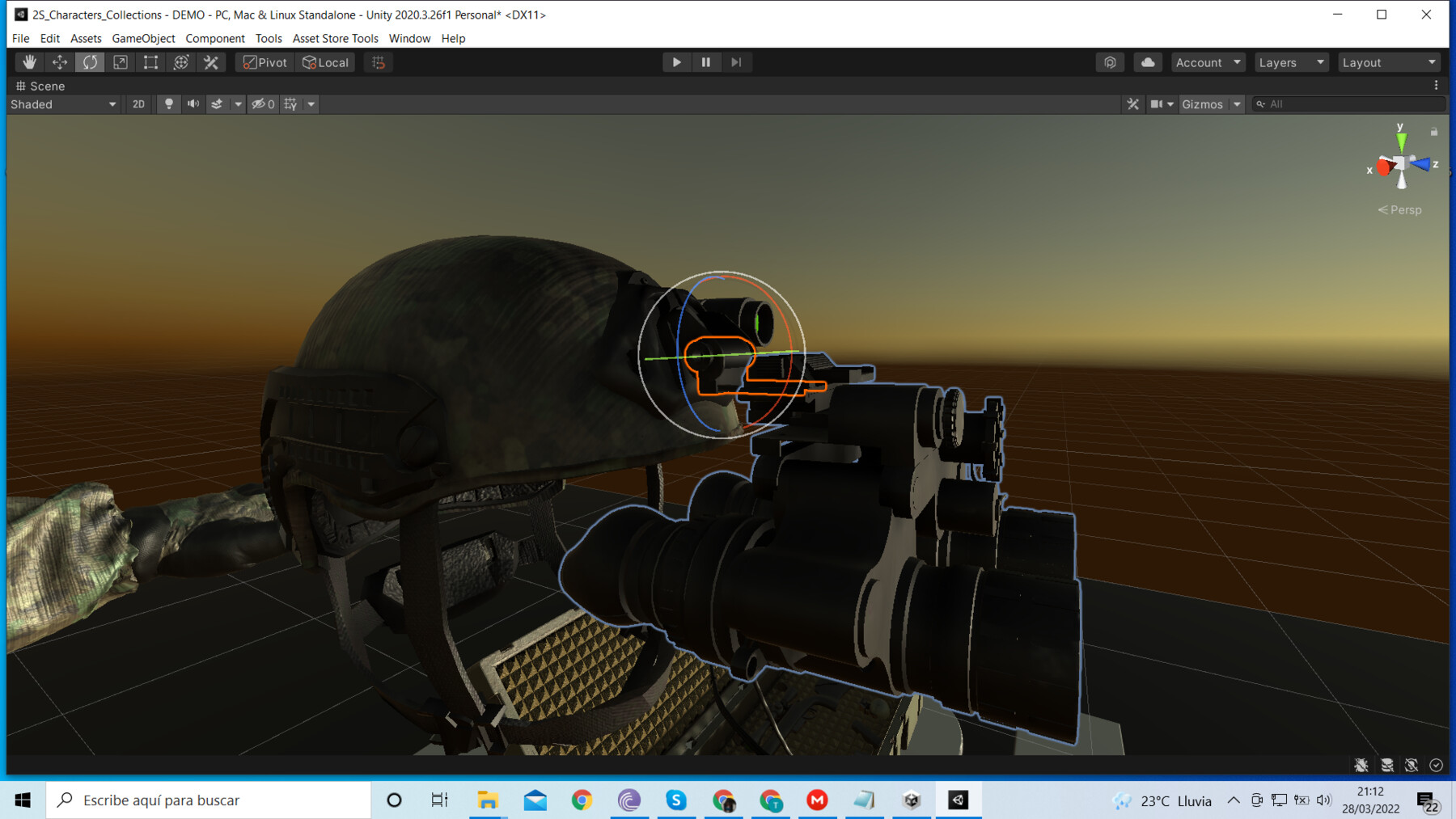Open Account dropdown
The height and width of the screenshot is (819, 1456).
(x=1208, y=62)
